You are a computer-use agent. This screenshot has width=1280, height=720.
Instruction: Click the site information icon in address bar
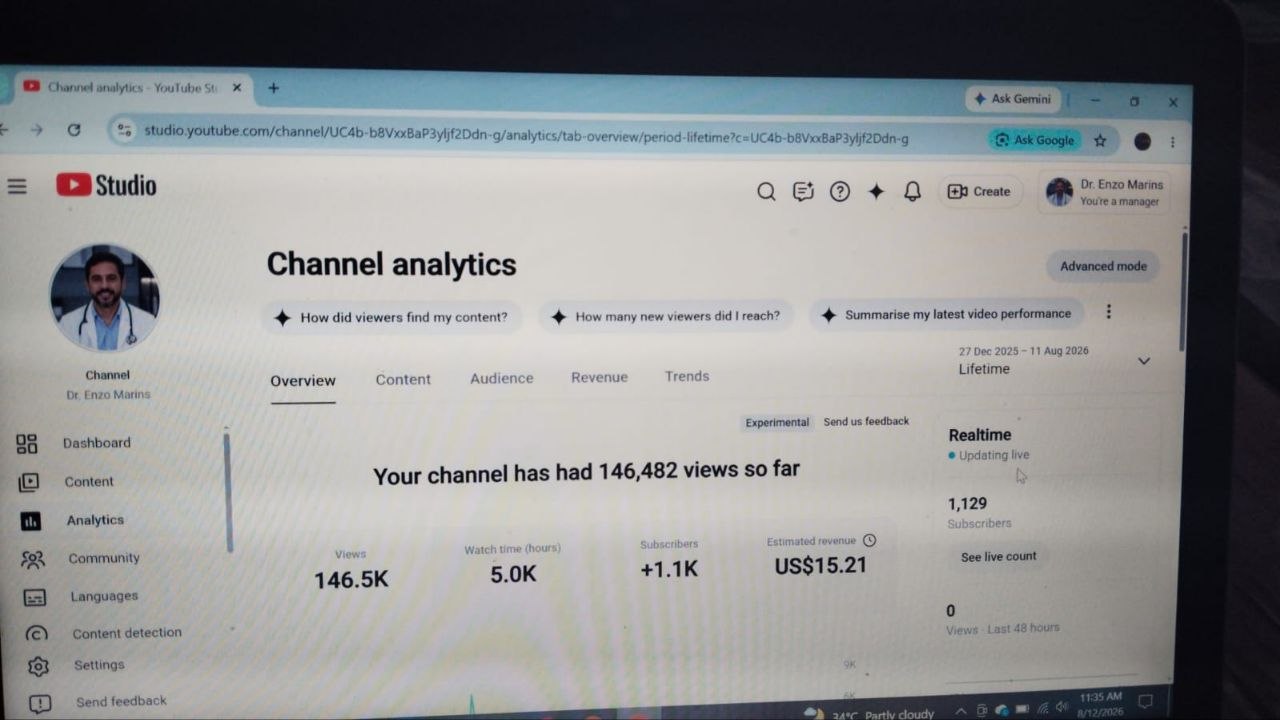(124, 130)
